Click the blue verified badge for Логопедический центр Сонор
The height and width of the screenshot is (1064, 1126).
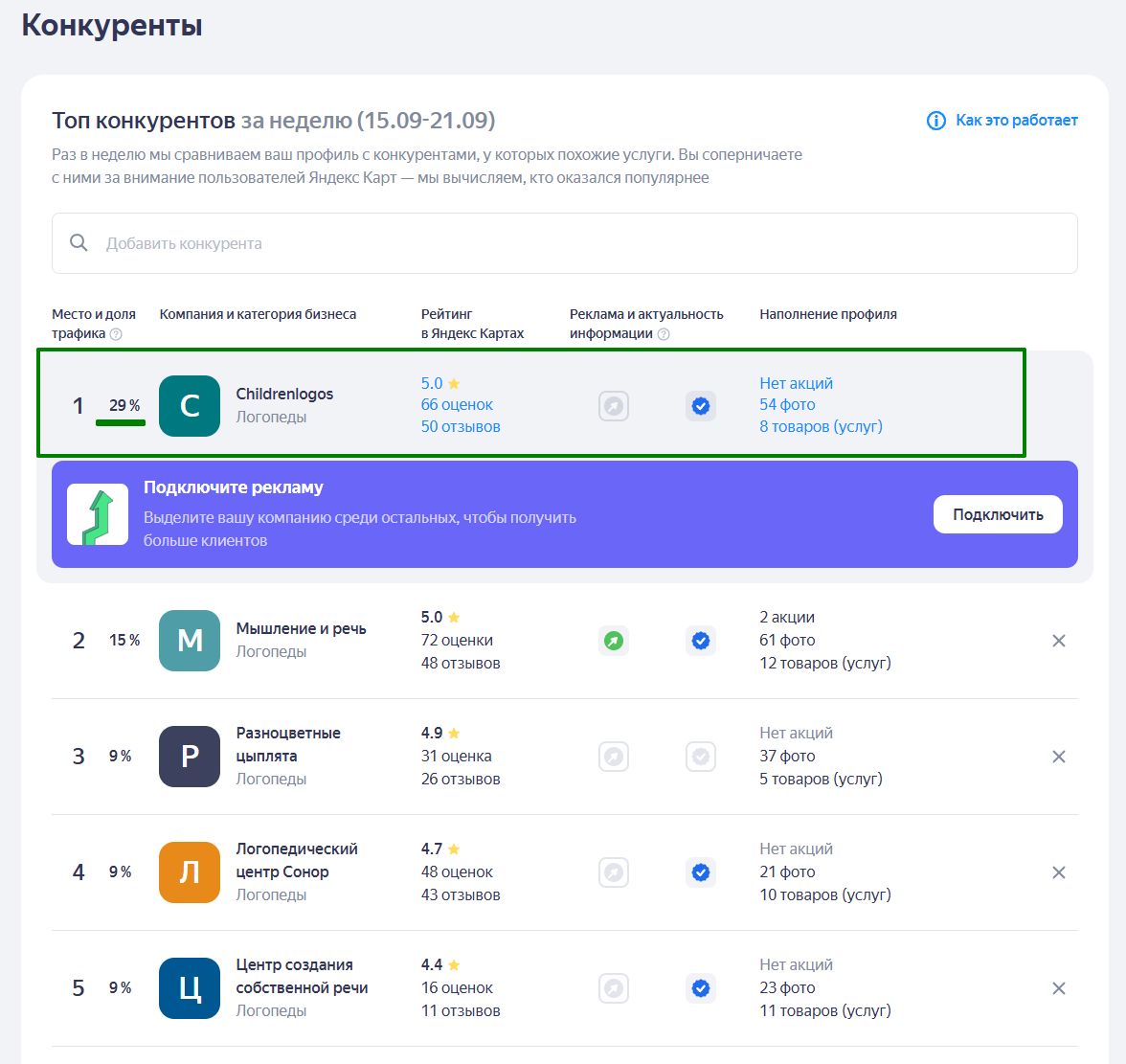pyautogui.click(x=701, y=872)
